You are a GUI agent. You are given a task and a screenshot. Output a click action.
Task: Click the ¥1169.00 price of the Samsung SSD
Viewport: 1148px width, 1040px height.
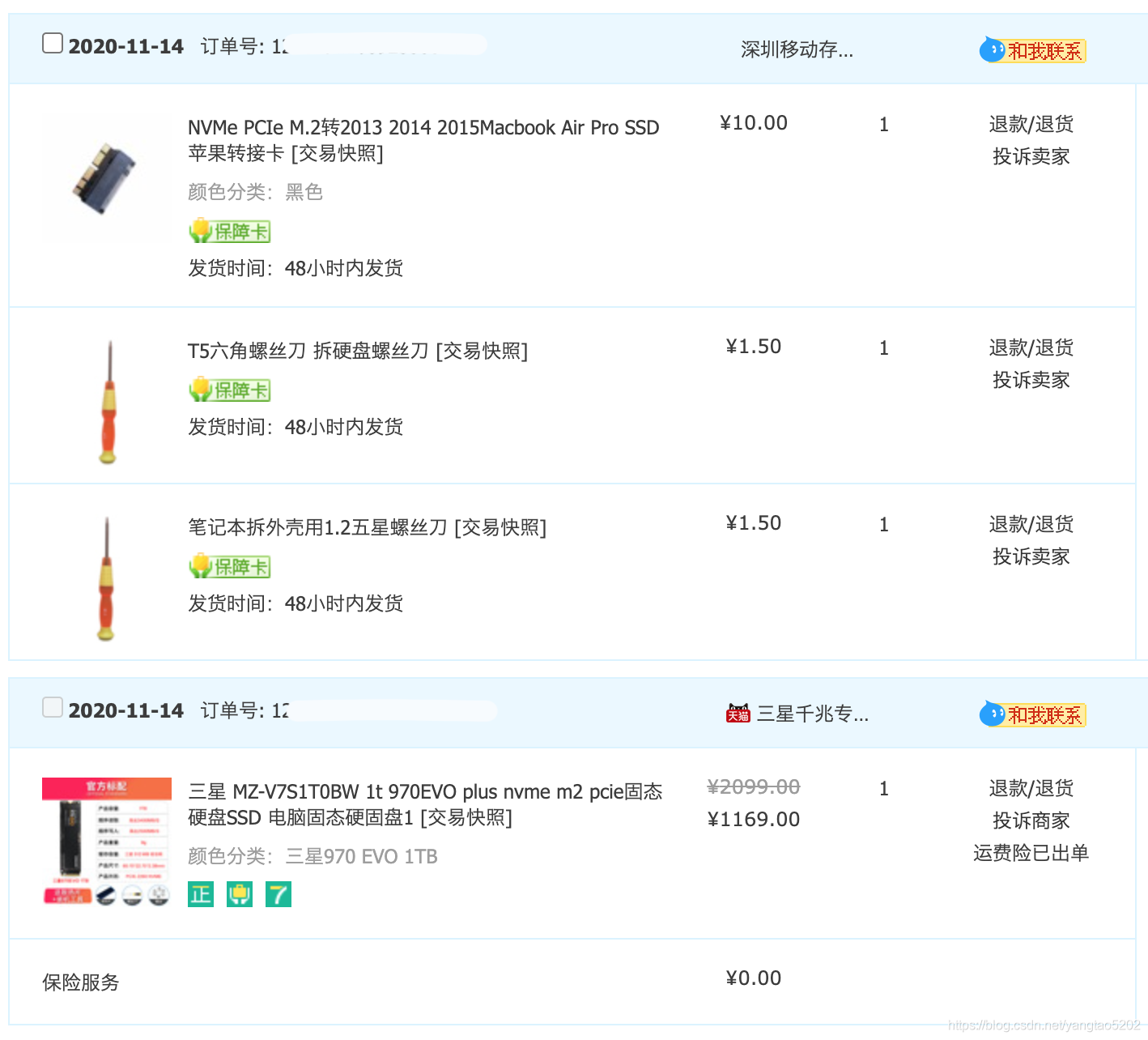point(754,820)
